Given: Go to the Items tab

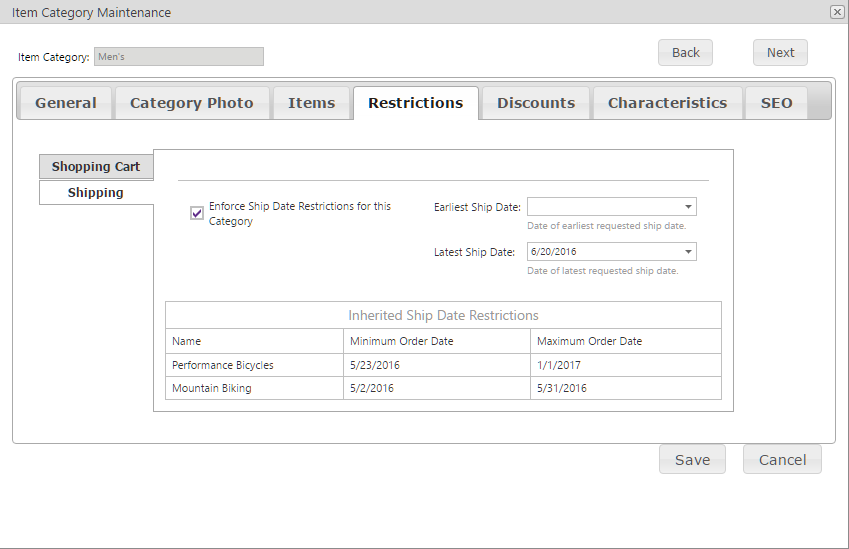Looking at the screenshot, I should click(x=311, y=103).
